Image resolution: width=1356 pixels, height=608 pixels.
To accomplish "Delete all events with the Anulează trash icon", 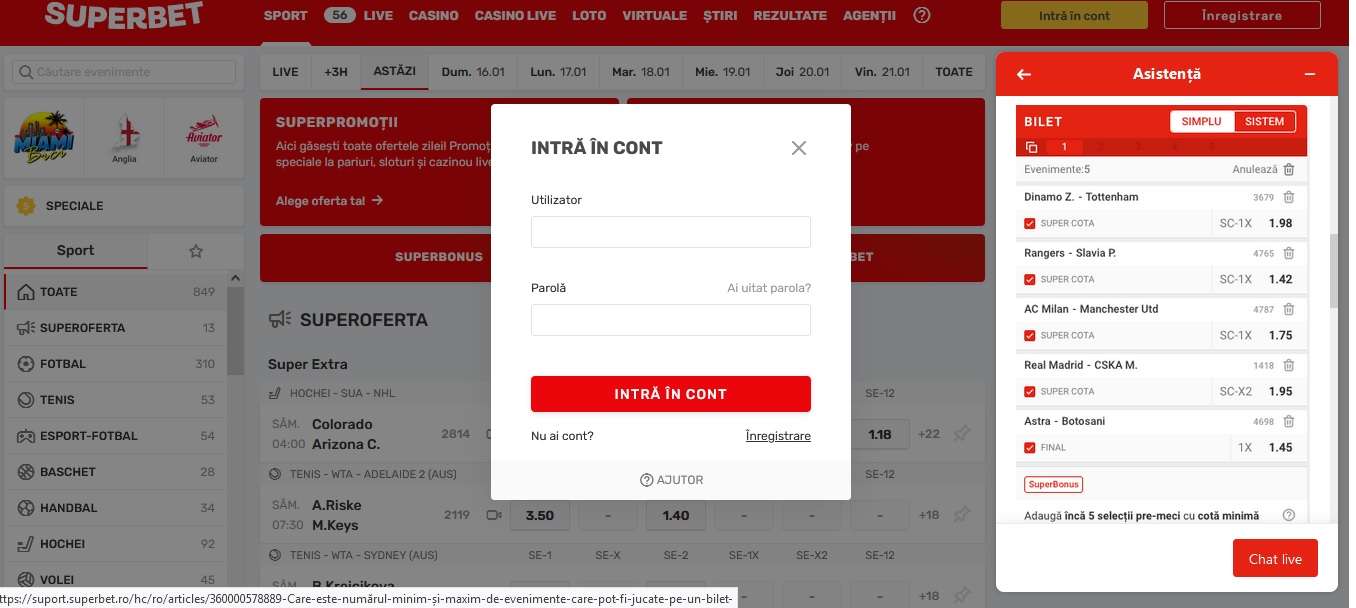I will (1289, 170).
